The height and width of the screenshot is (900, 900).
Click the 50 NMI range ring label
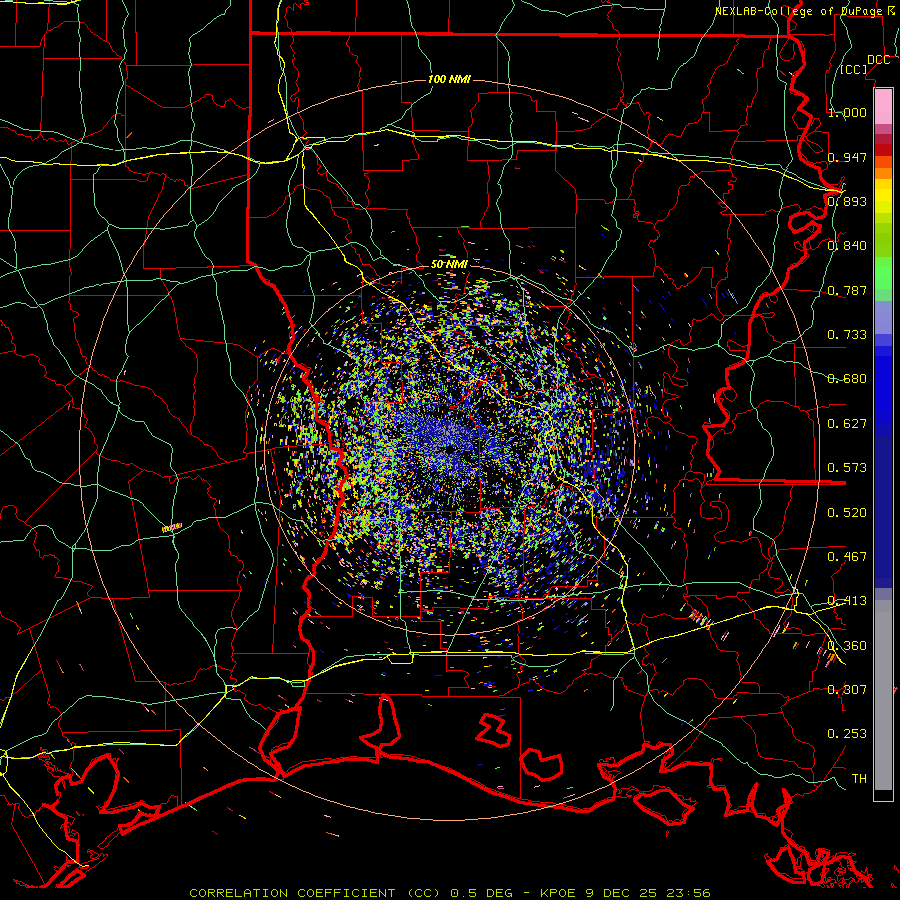tap(449, 264)
